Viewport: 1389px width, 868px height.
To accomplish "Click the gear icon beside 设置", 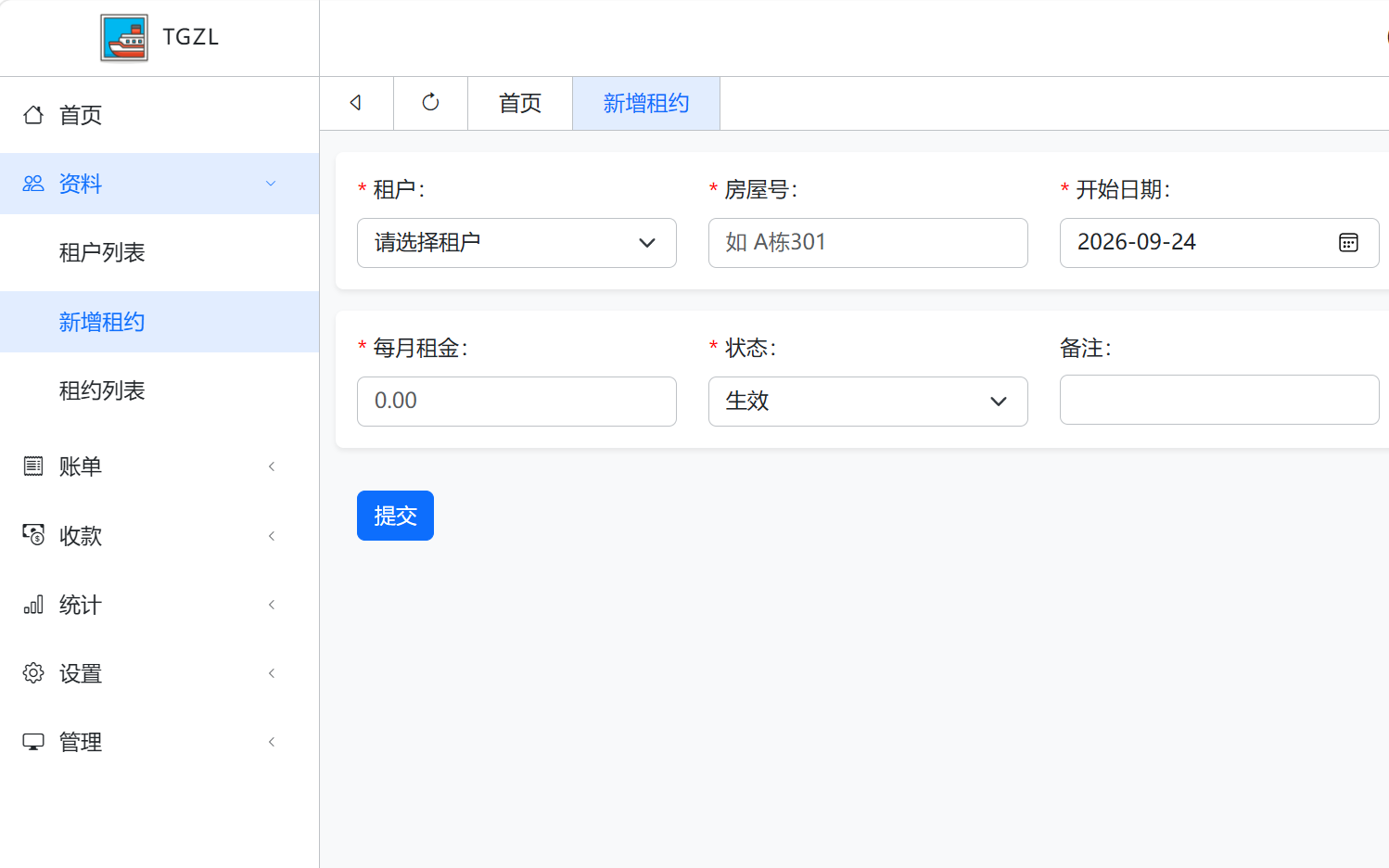I will point(33,673).
